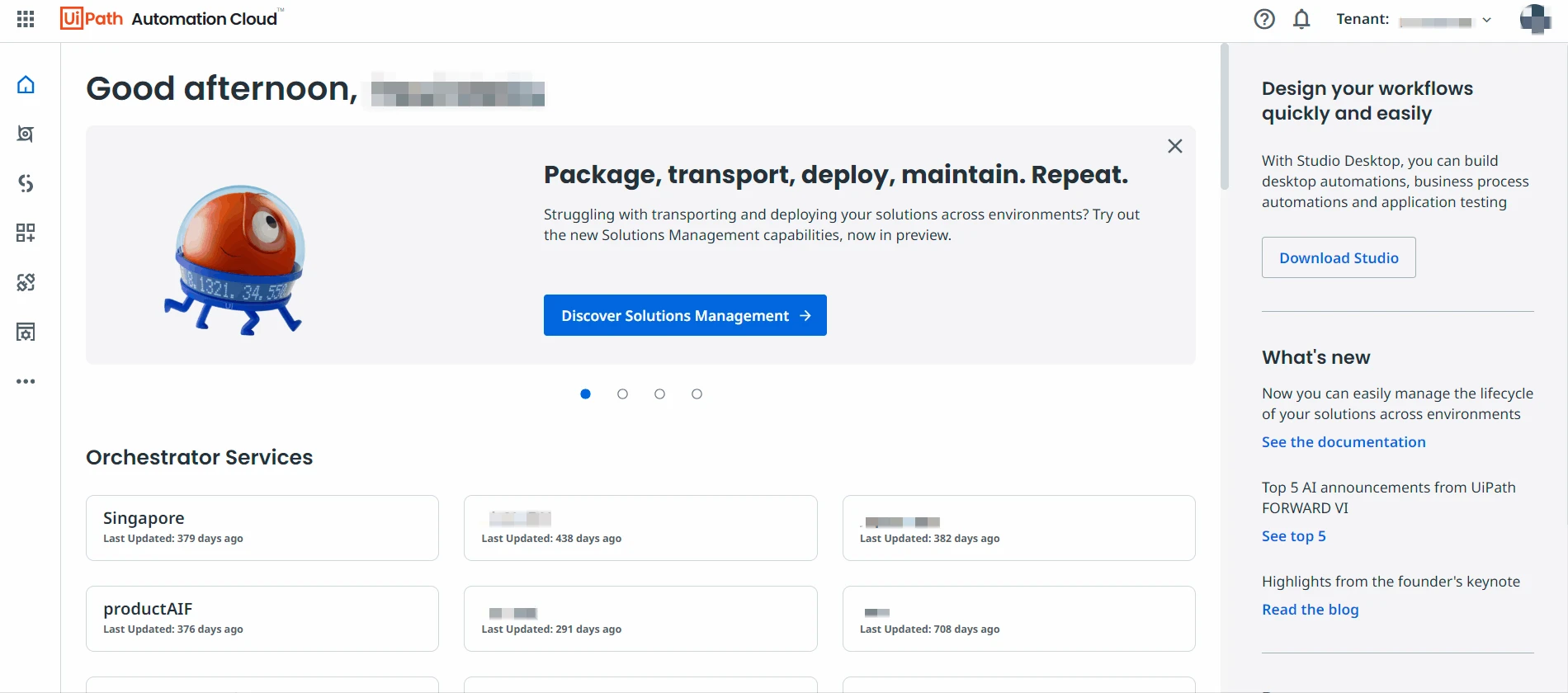This screenshot has height=693, width=1568.
Task: Open the squares-with-plus icon in sidebar
Action: pyautogui.click(x=26, y=233)
